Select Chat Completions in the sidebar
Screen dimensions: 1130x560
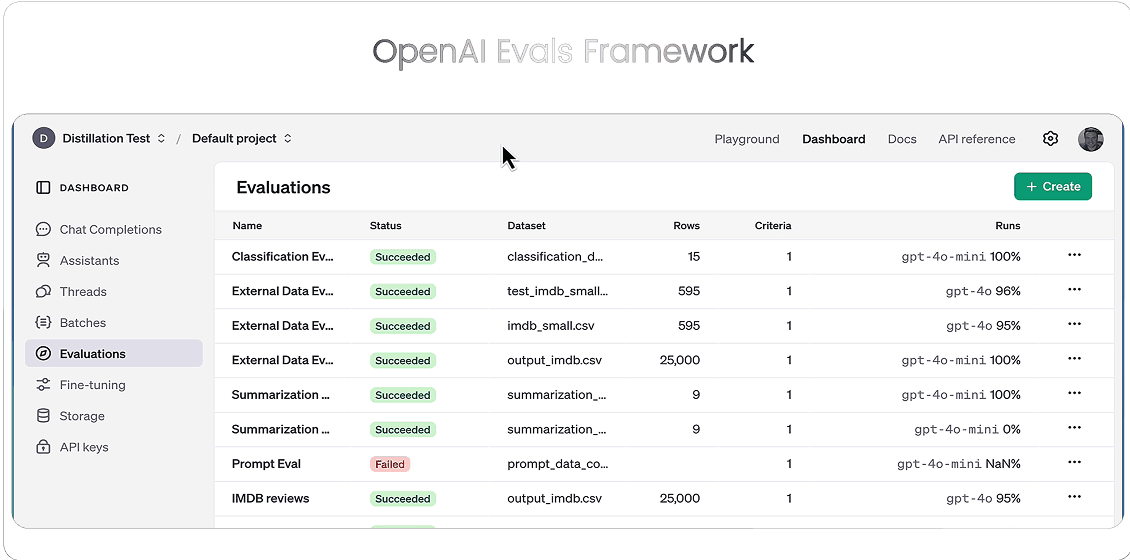pyautogui.click(x=114, y=229)
